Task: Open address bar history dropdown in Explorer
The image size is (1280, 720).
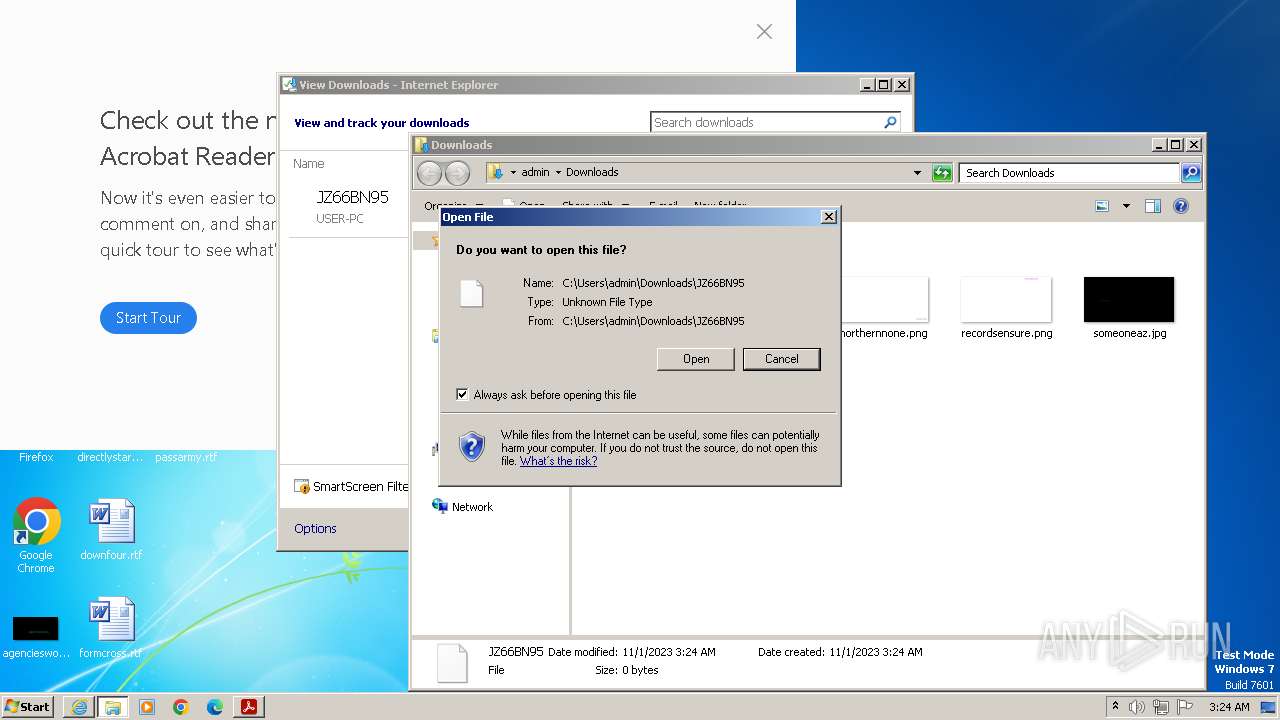Action: pos(917,173)
